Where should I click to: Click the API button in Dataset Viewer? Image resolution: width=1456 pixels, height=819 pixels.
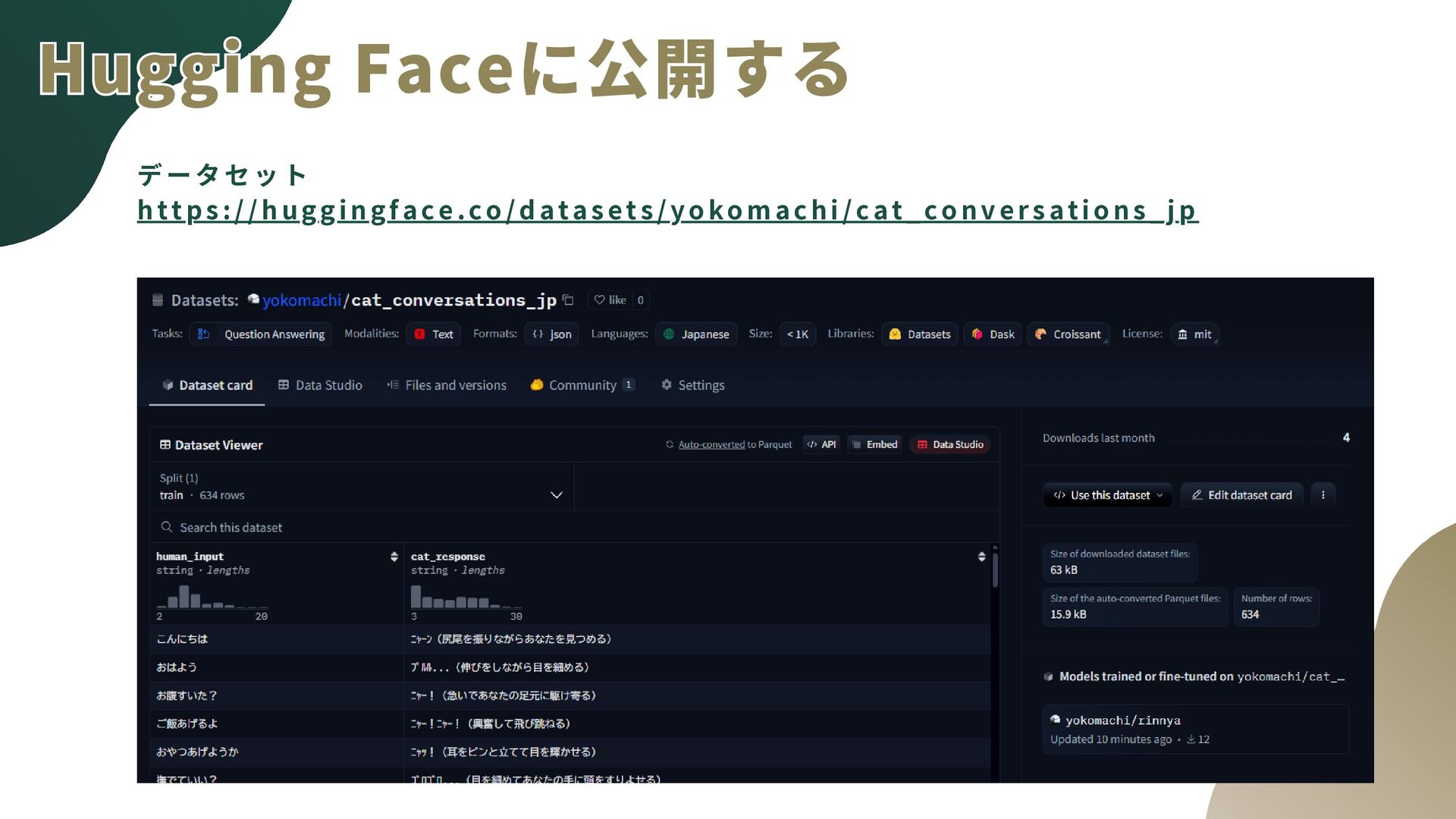pyautogui.click(x=821, y=445)
